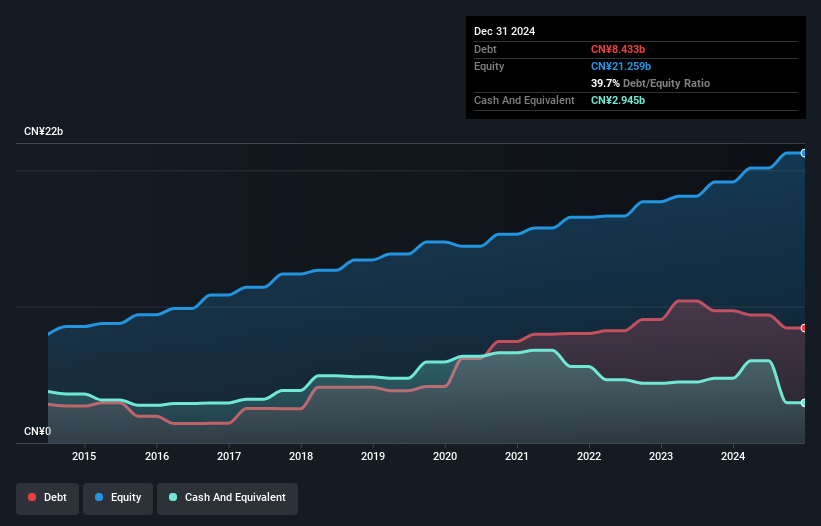Click the CN¥2.945b cash value
The height and width of the screenshot is (526, 821).
tap(618, 100)
